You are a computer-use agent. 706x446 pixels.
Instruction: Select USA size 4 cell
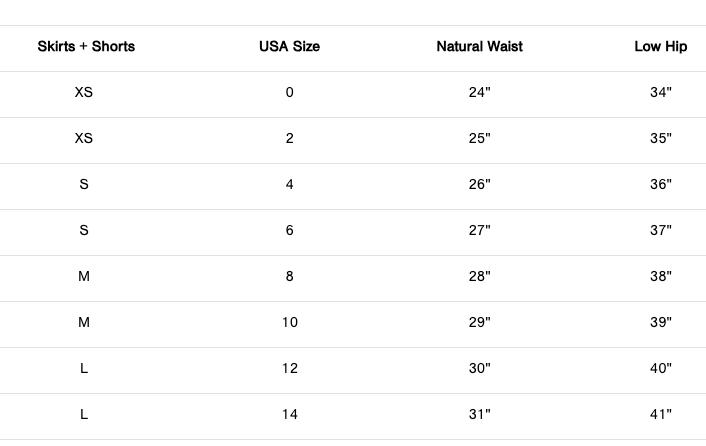pyautogui.click(x=289, y=185)
